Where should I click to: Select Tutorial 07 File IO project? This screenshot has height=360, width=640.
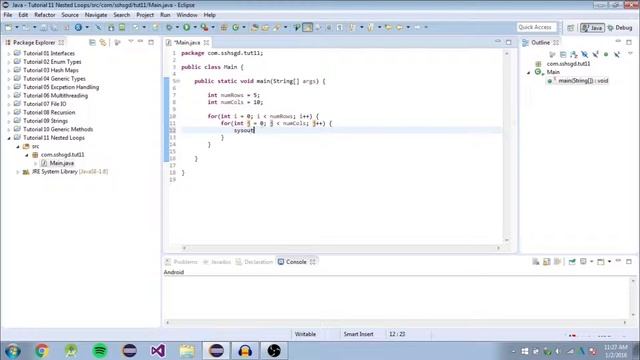44,104
